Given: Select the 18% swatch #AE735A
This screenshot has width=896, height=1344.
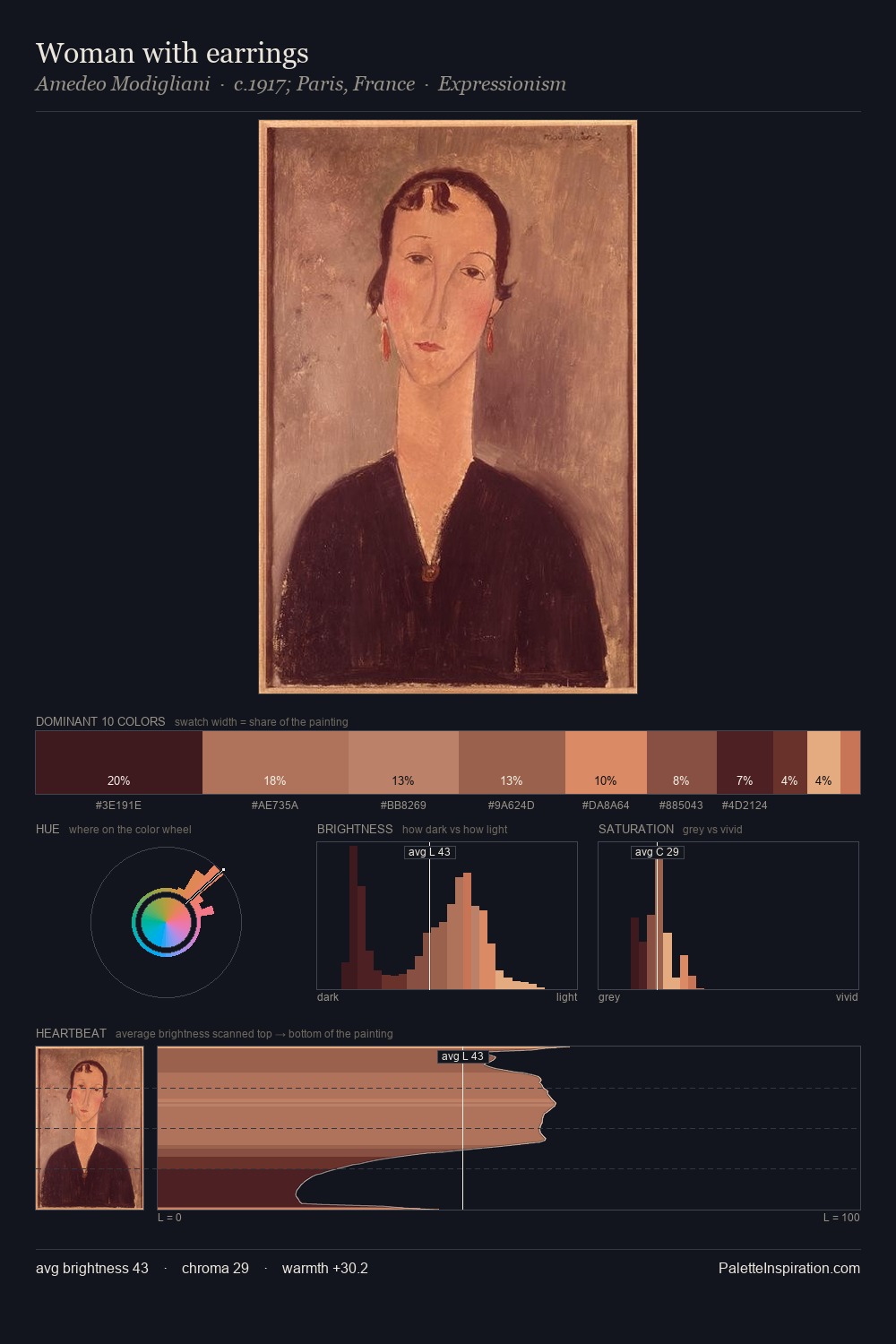Looking at the screenshot, I should [275, 762].
